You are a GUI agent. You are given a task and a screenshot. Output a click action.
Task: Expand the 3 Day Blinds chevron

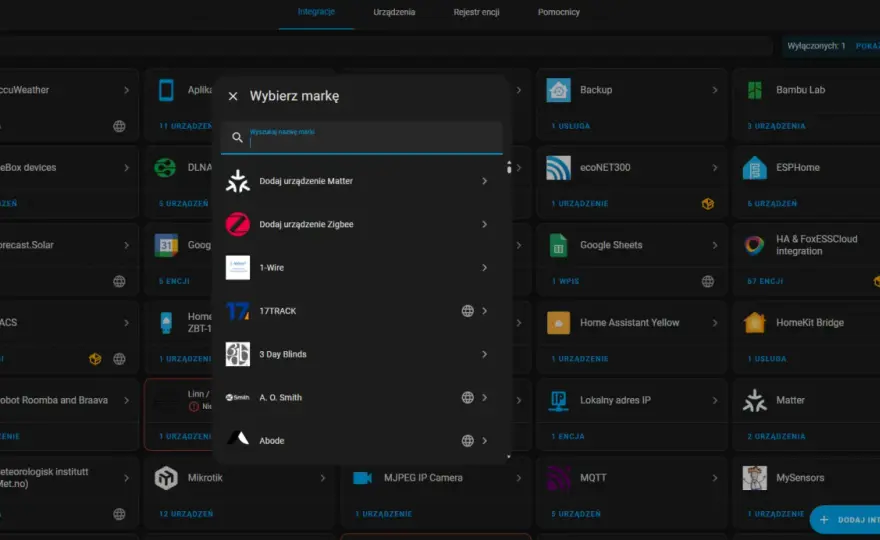tap(484, 354)
